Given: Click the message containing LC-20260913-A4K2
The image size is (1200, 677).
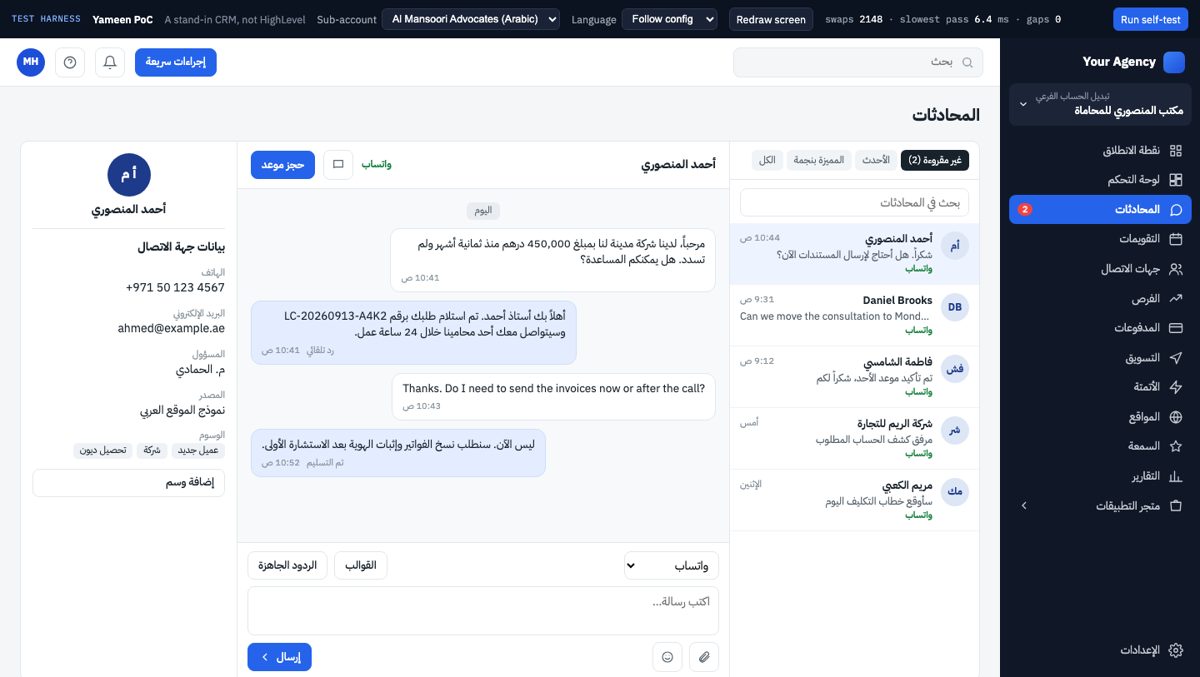Looking at the screenshot, I should tap(414, 333).
